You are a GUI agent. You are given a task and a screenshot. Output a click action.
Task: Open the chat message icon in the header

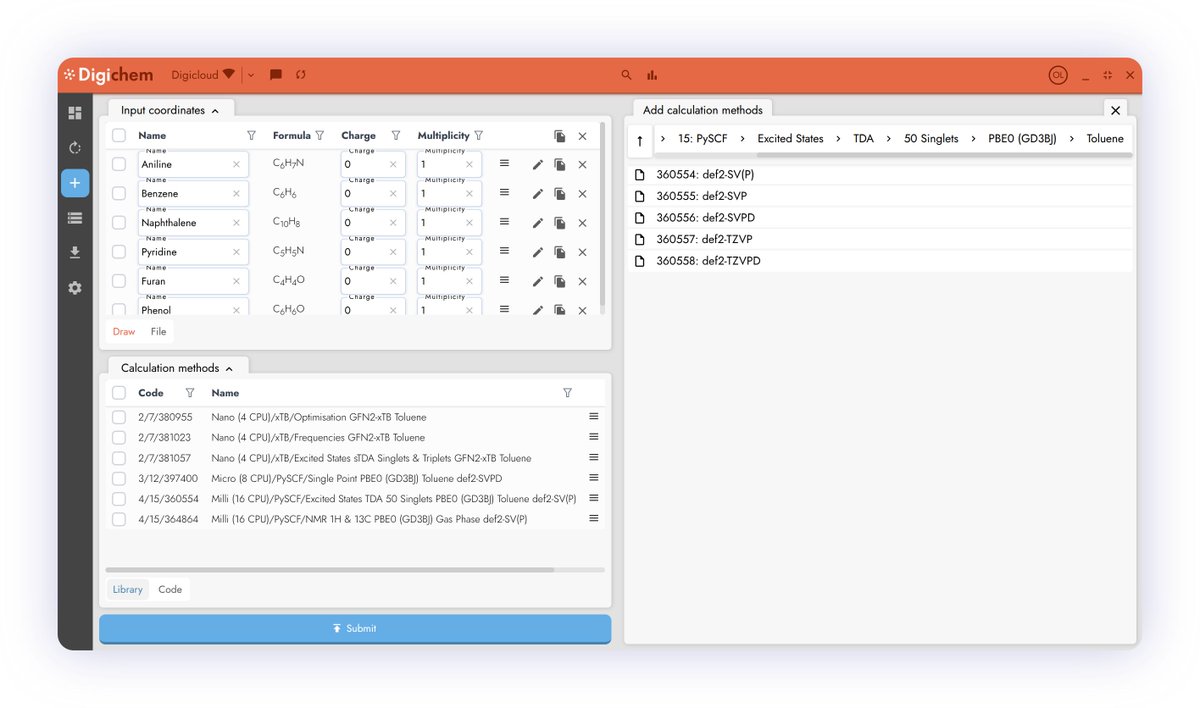(276, 75)
